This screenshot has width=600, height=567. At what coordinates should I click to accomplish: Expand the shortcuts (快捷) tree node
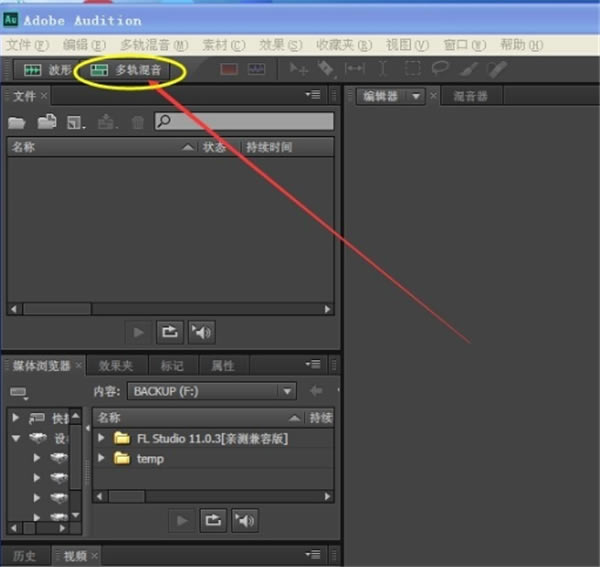point(15,417)
